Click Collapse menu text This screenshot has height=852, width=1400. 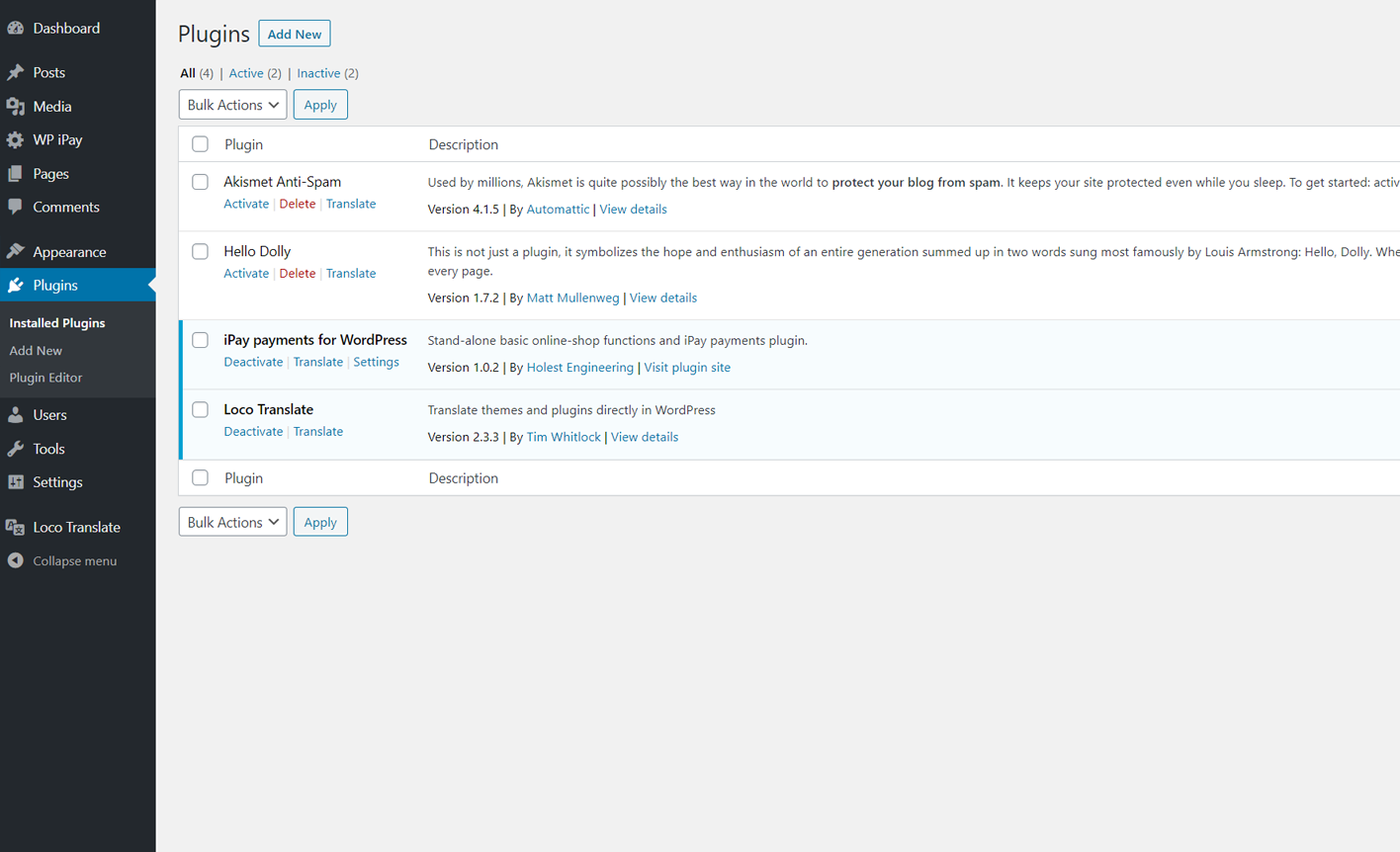(x=75, y=561)
